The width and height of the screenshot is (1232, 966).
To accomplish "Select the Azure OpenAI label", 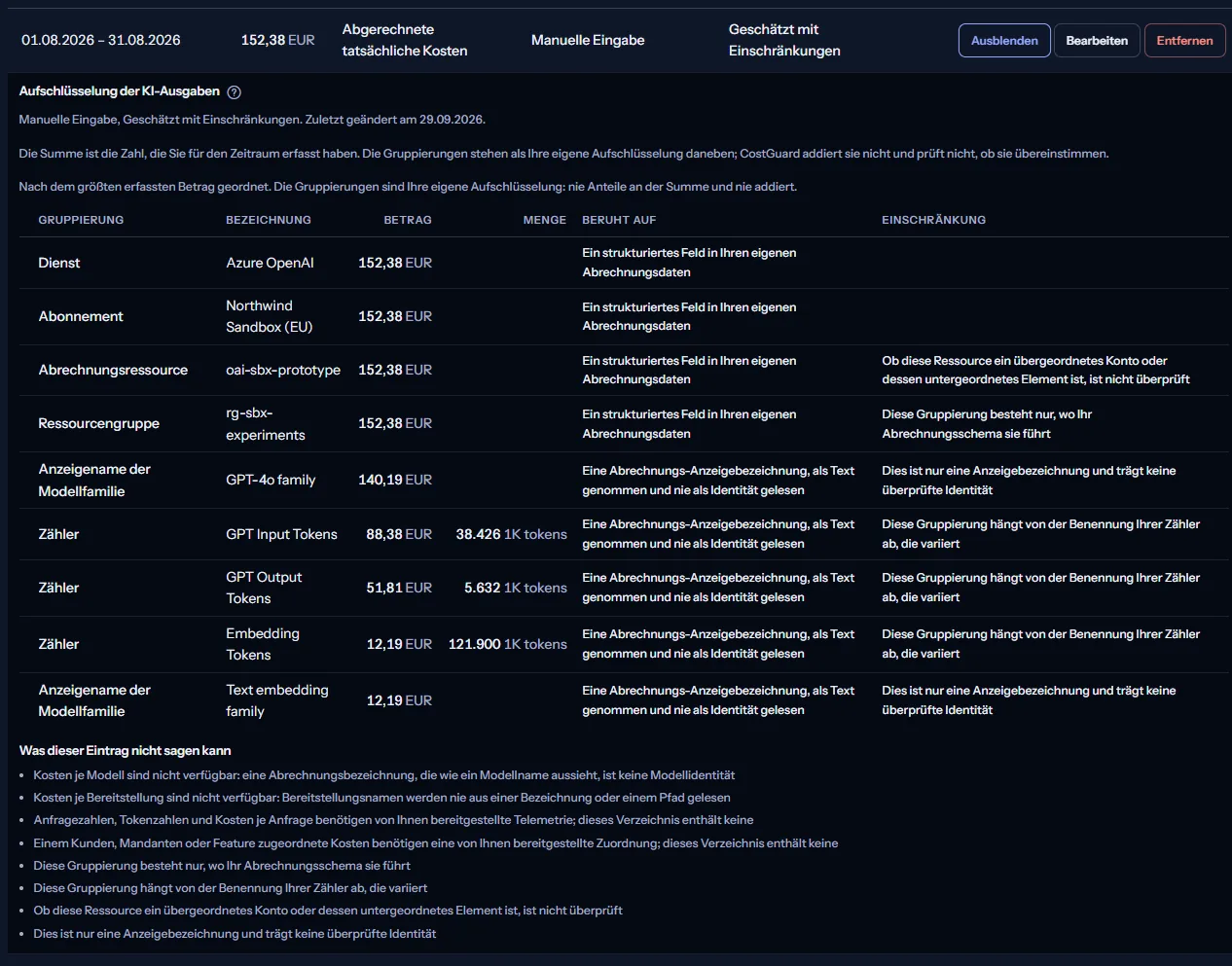I will [x=270, y=263].
